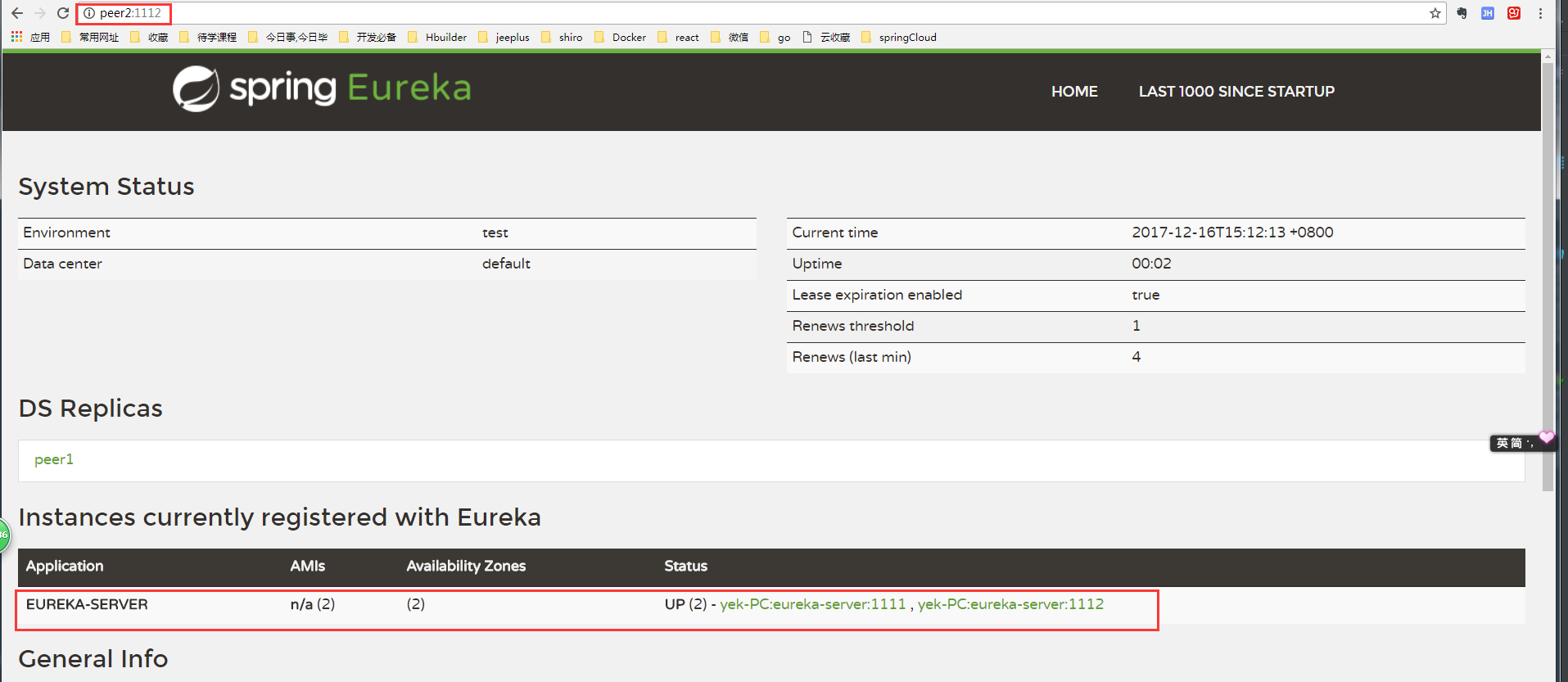Open the yek-PC:eureka-server:1112 instance link
The image size is (1568, 682).
[x=1010, y=604]
